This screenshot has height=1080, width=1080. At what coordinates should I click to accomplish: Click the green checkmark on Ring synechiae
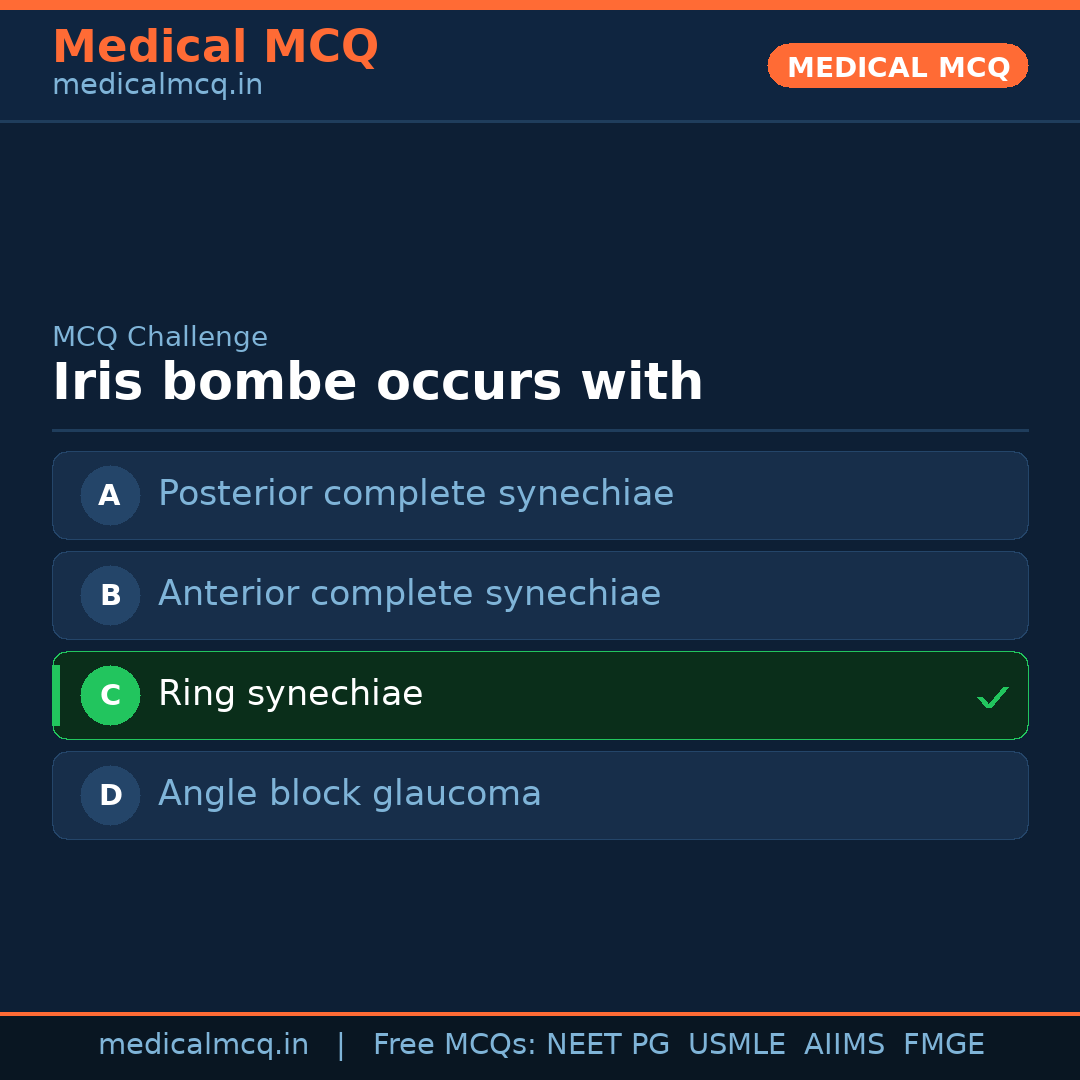pos(992,696)
